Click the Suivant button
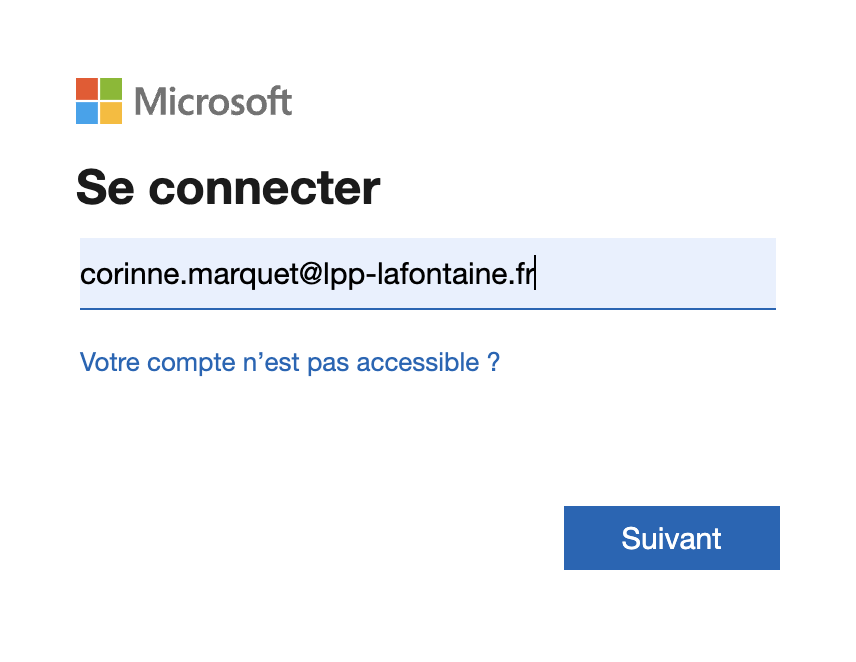856x662 pixels. 671,538
